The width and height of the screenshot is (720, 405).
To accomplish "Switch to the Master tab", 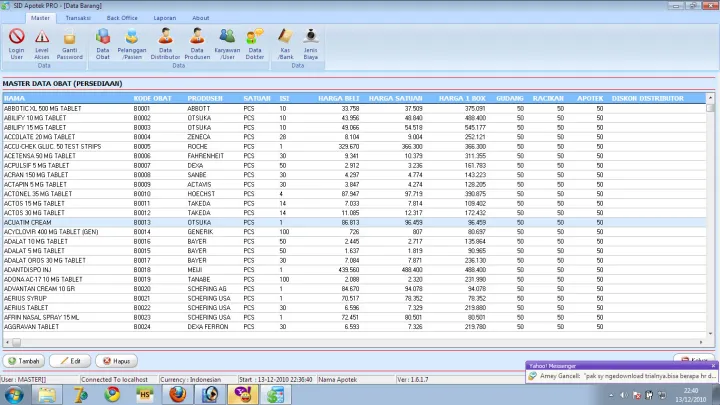I will 40,18.
